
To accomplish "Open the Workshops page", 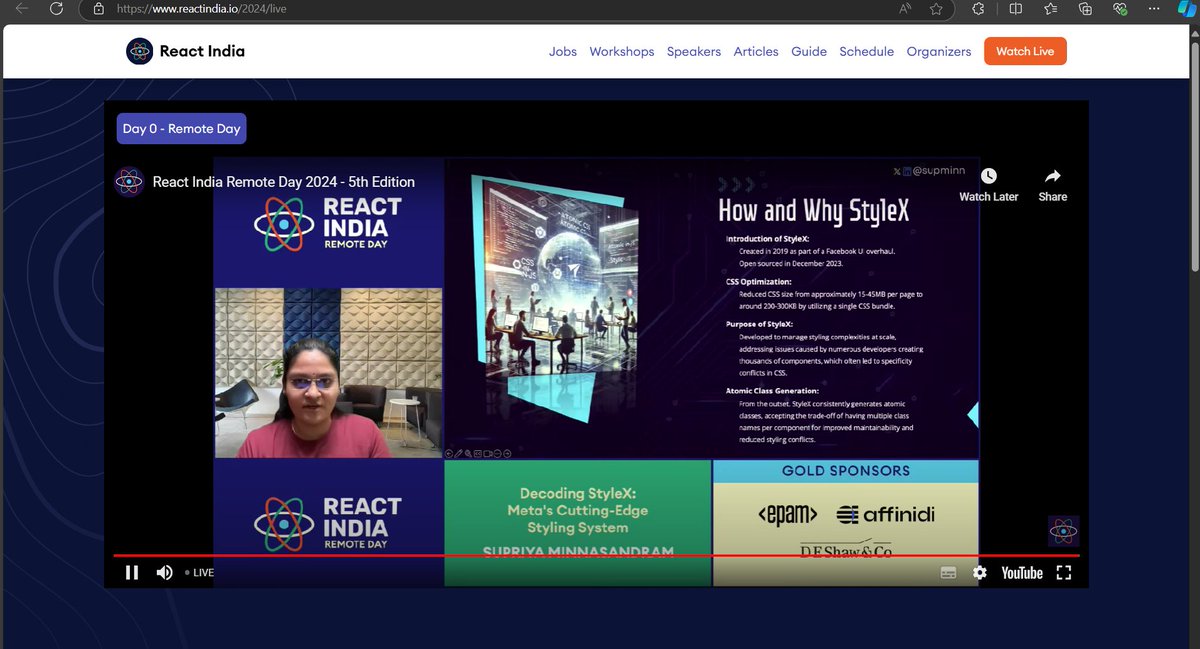I will coord(622,51).
